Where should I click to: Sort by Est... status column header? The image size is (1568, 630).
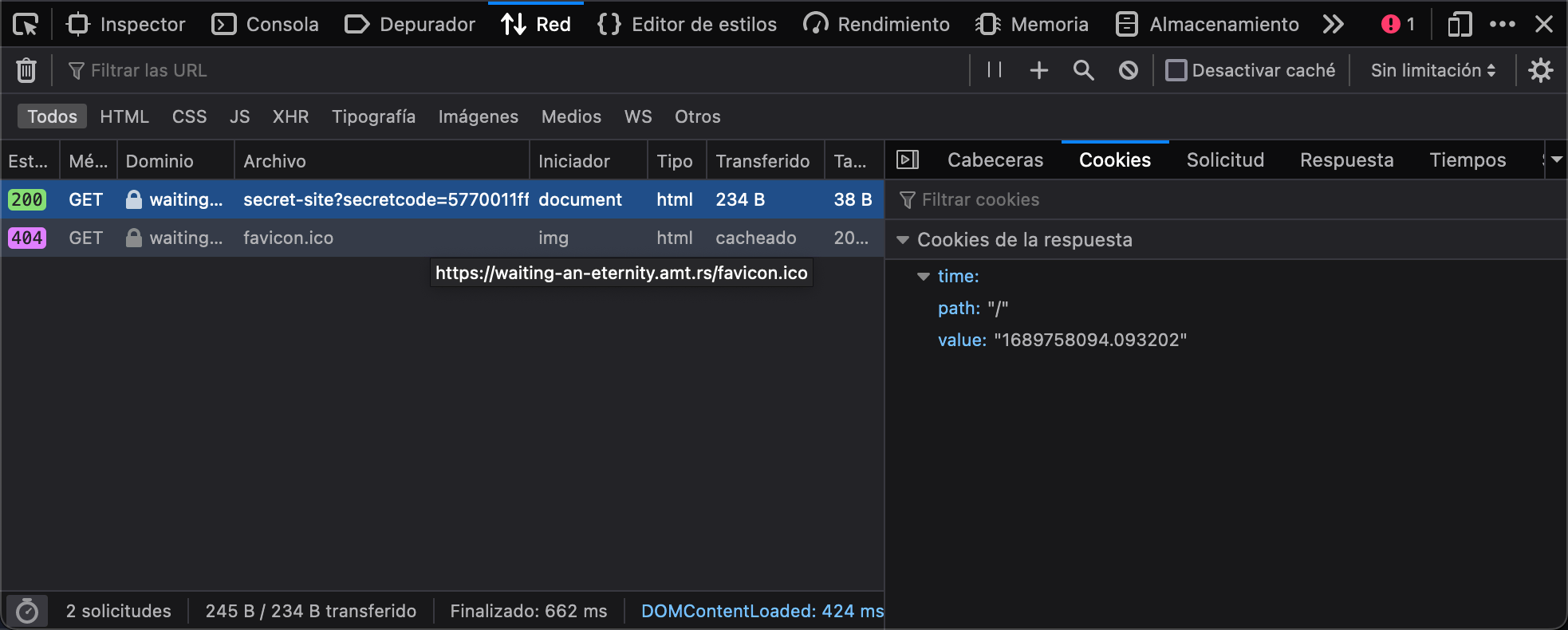(x=30, y=161)
